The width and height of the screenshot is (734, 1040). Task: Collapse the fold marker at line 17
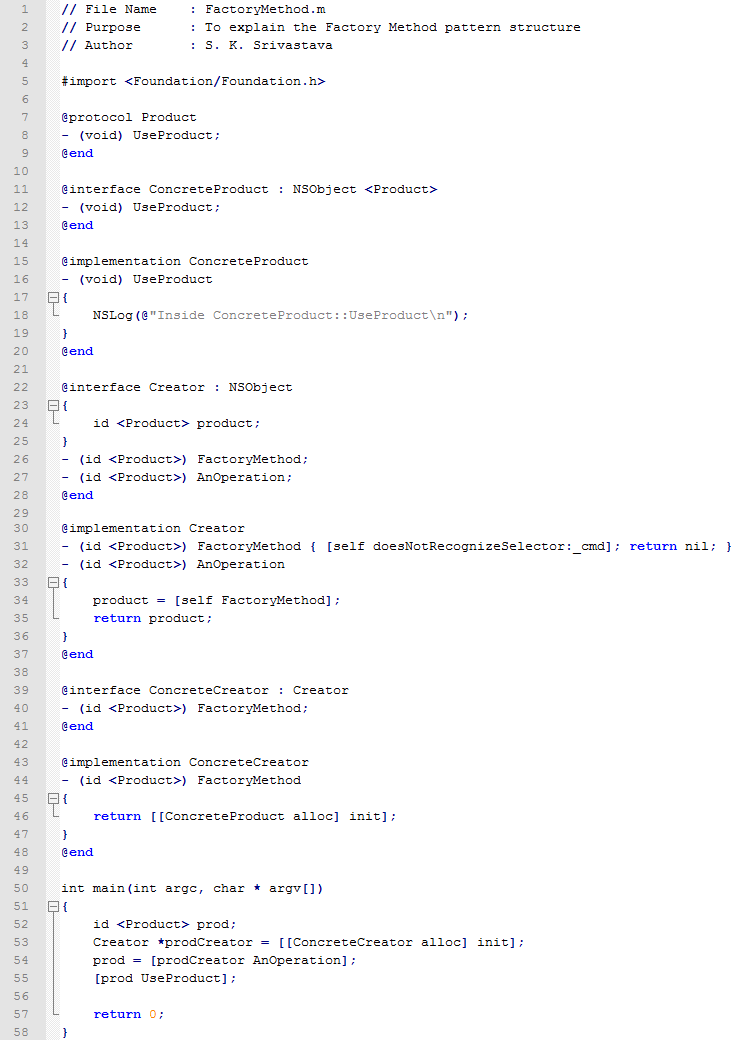click(54, 297)
